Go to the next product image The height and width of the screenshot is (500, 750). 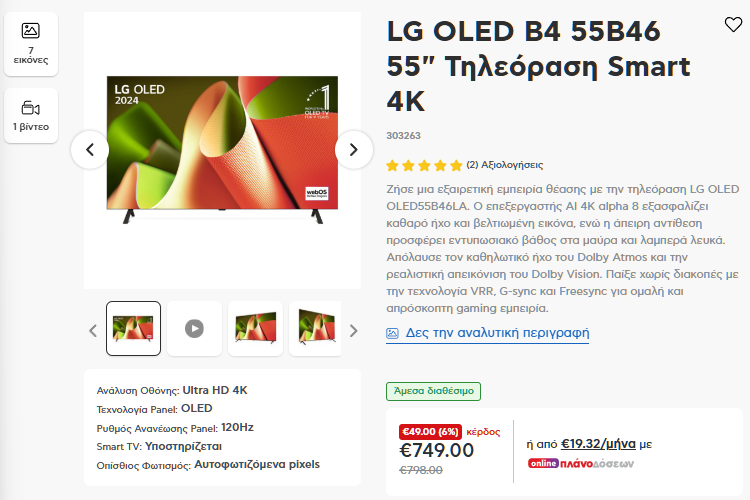point(353,150)
